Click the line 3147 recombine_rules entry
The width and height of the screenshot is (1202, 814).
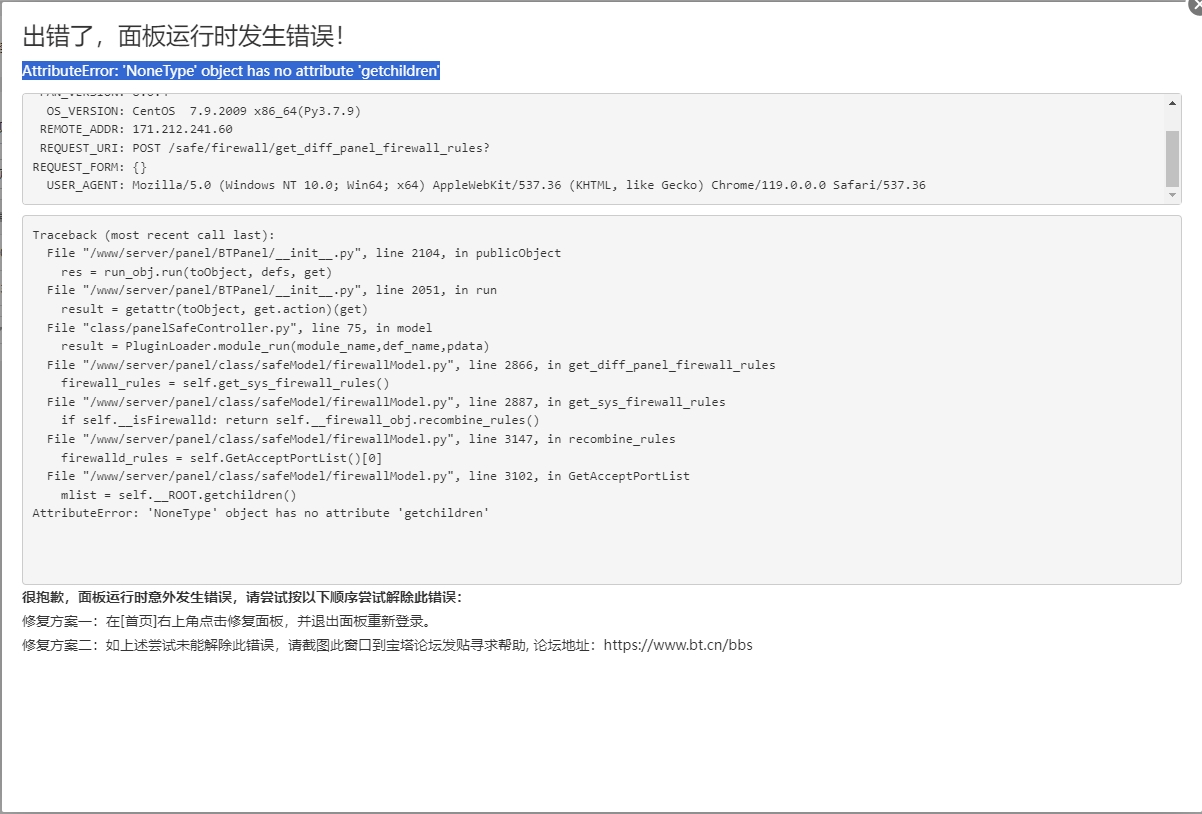[361, 439]
